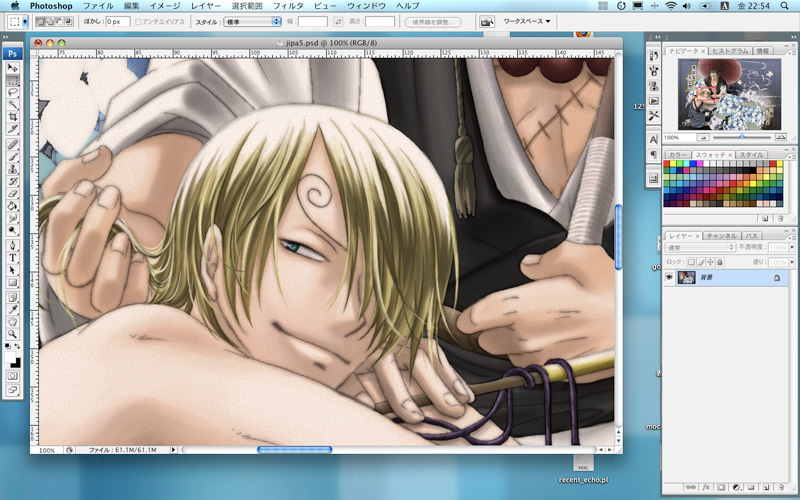Select the Zoom tool
The width and height of the screenshot is (800, 500).
pos(12,334)
